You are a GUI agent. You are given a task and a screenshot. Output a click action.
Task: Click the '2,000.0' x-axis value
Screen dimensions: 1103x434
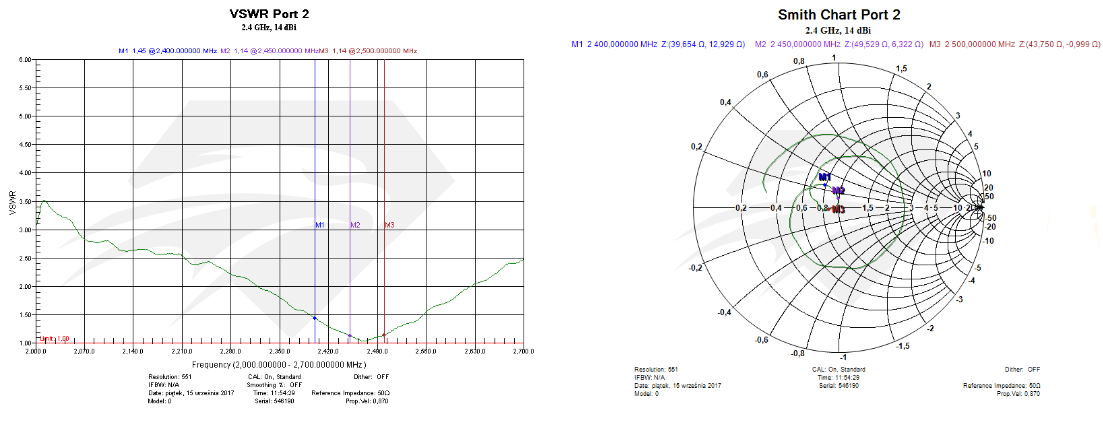click(x=35, y=351)
